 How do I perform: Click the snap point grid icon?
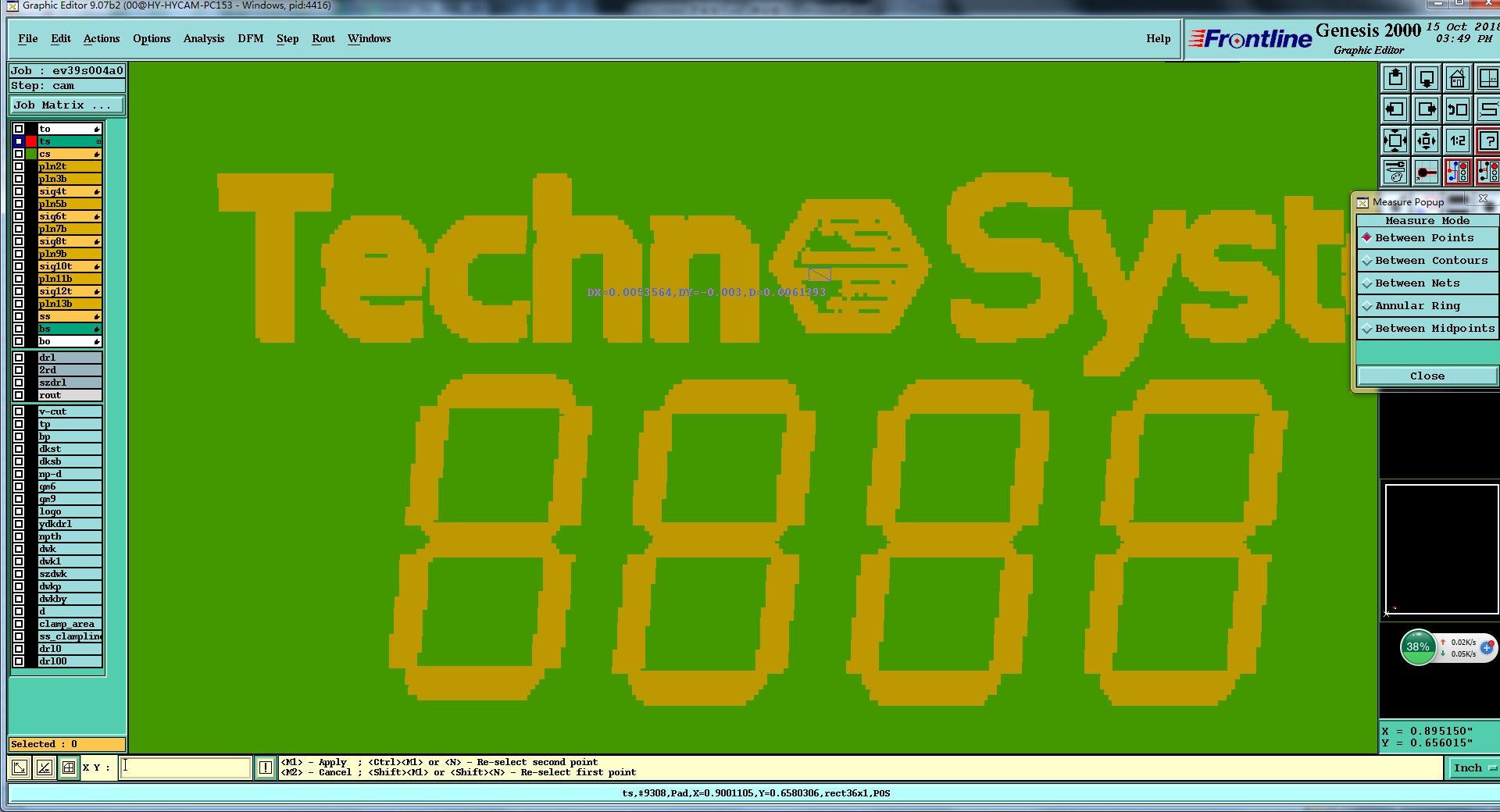(x=1427, y=173)
